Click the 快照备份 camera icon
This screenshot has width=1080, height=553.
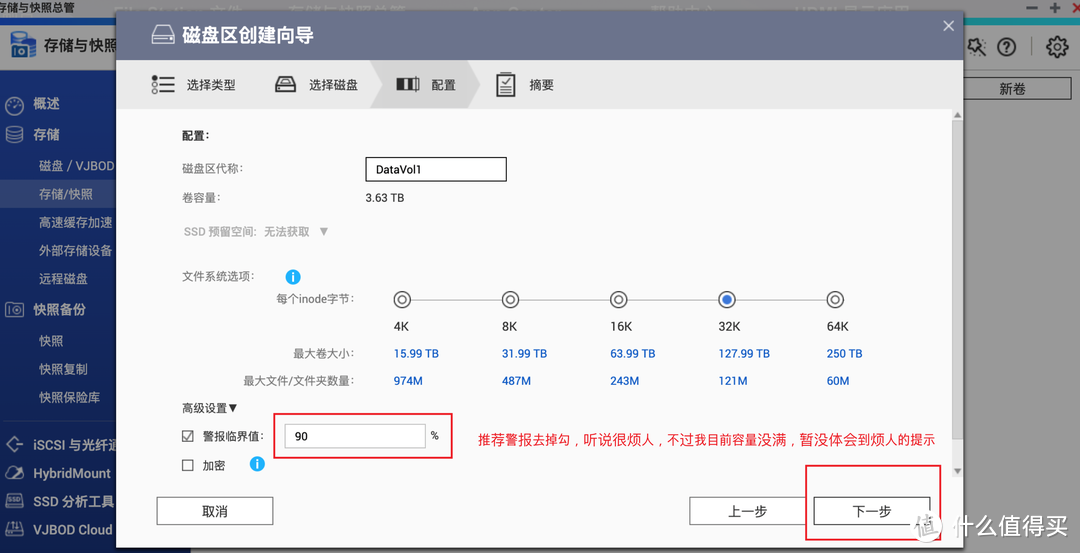(15, 310)
